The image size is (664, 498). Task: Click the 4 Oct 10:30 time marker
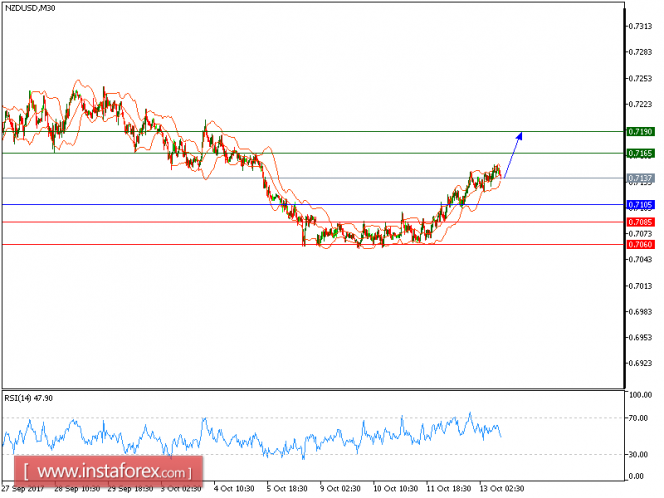click(x=234, y=489)
